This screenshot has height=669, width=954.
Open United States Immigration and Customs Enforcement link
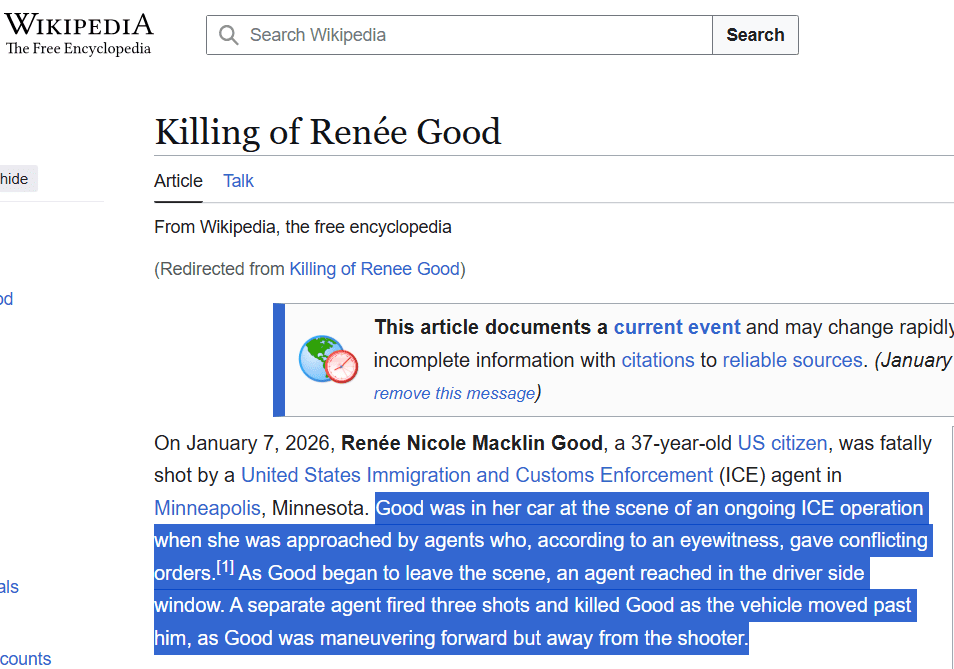(477, 475)
